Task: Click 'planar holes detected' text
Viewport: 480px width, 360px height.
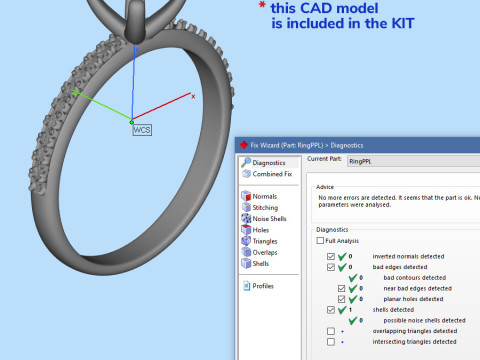Action: tap(413, 299)
